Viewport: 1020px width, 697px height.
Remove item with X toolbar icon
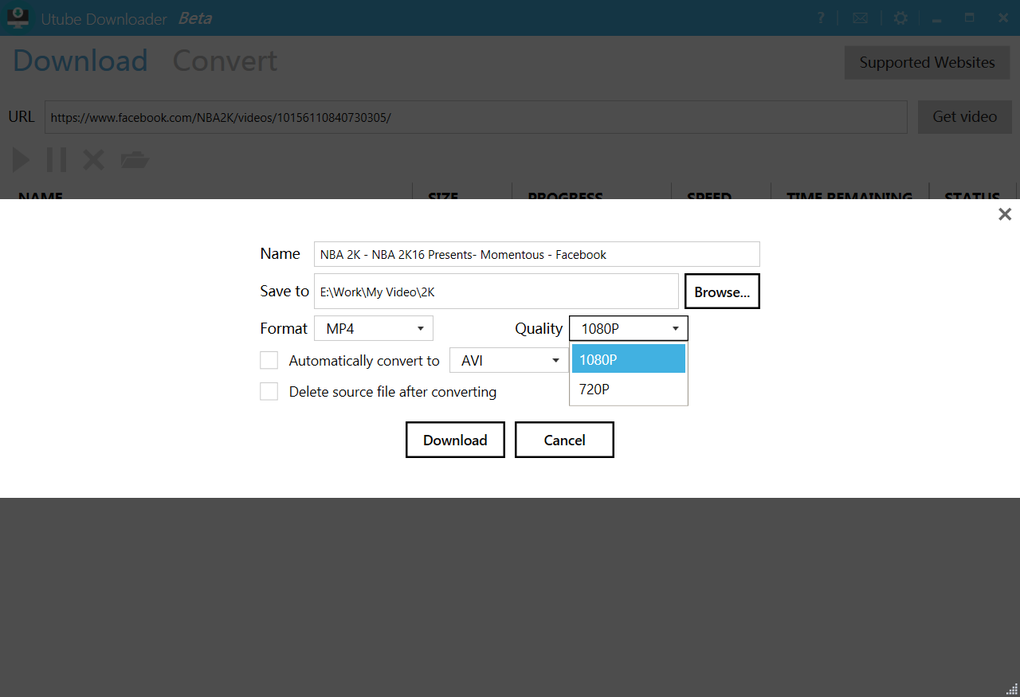click(x=94, y=159)
